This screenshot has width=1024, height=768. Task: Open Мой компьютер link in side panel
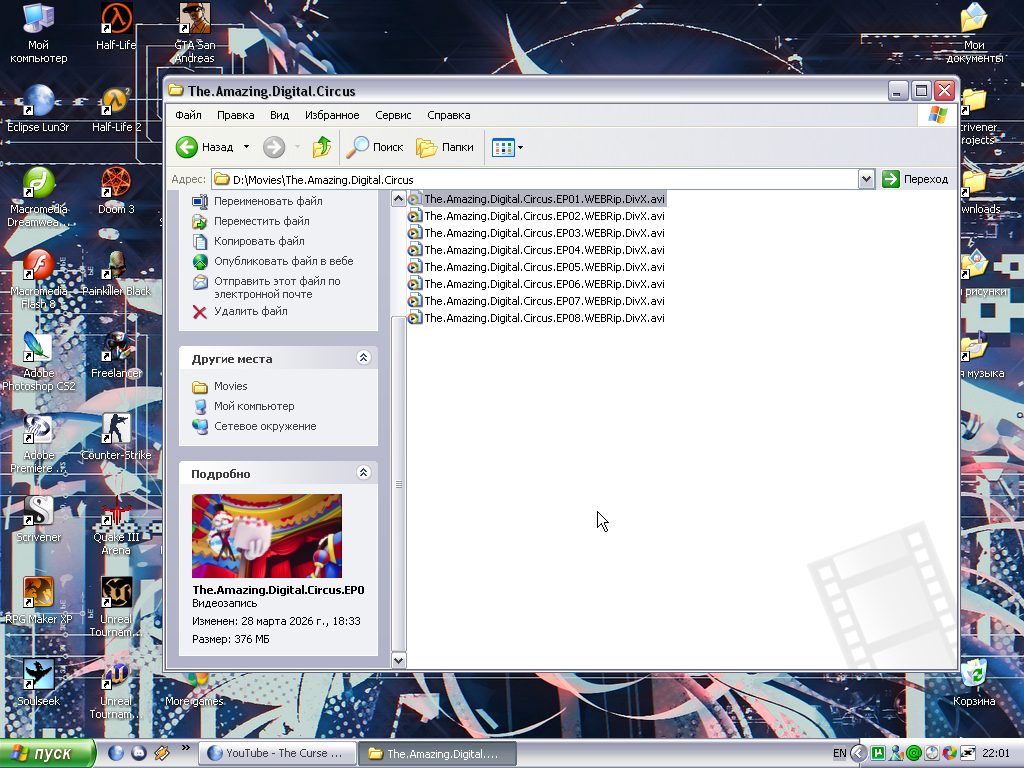[x=254, y=406]
